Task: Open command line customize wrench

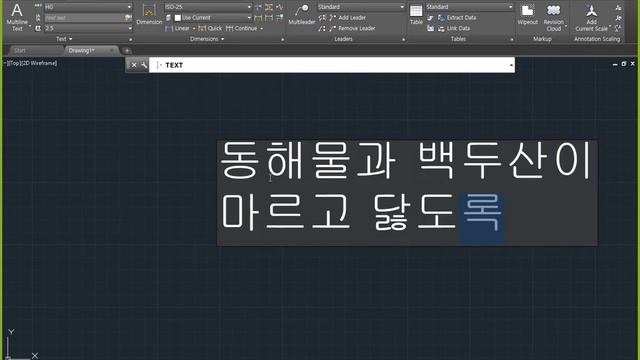Action: tap(144, 65)
